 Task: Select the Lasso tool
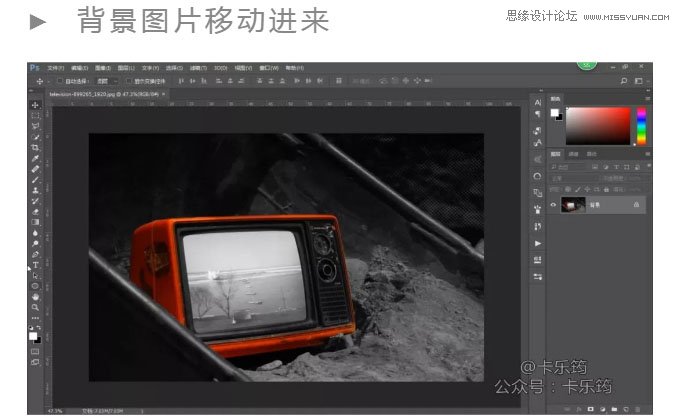point(36,126)
